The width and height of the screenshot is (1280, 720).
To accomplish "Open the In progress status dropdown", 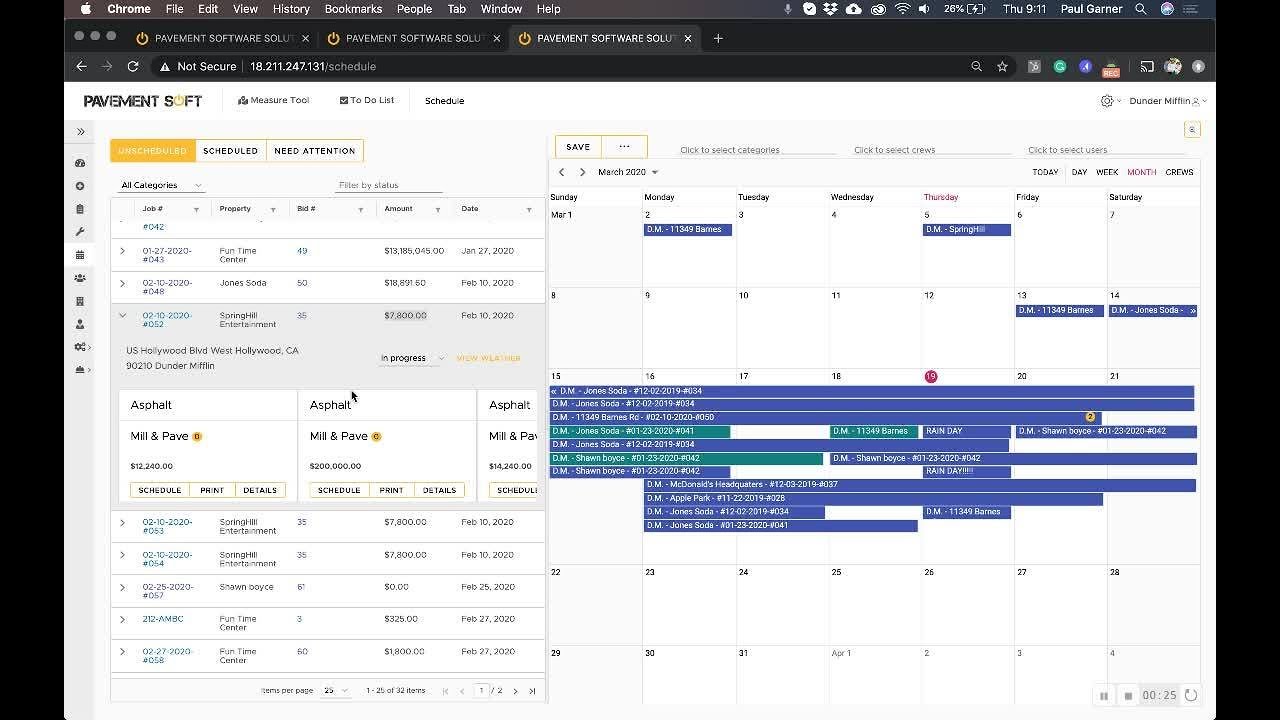I will point(412,358).
